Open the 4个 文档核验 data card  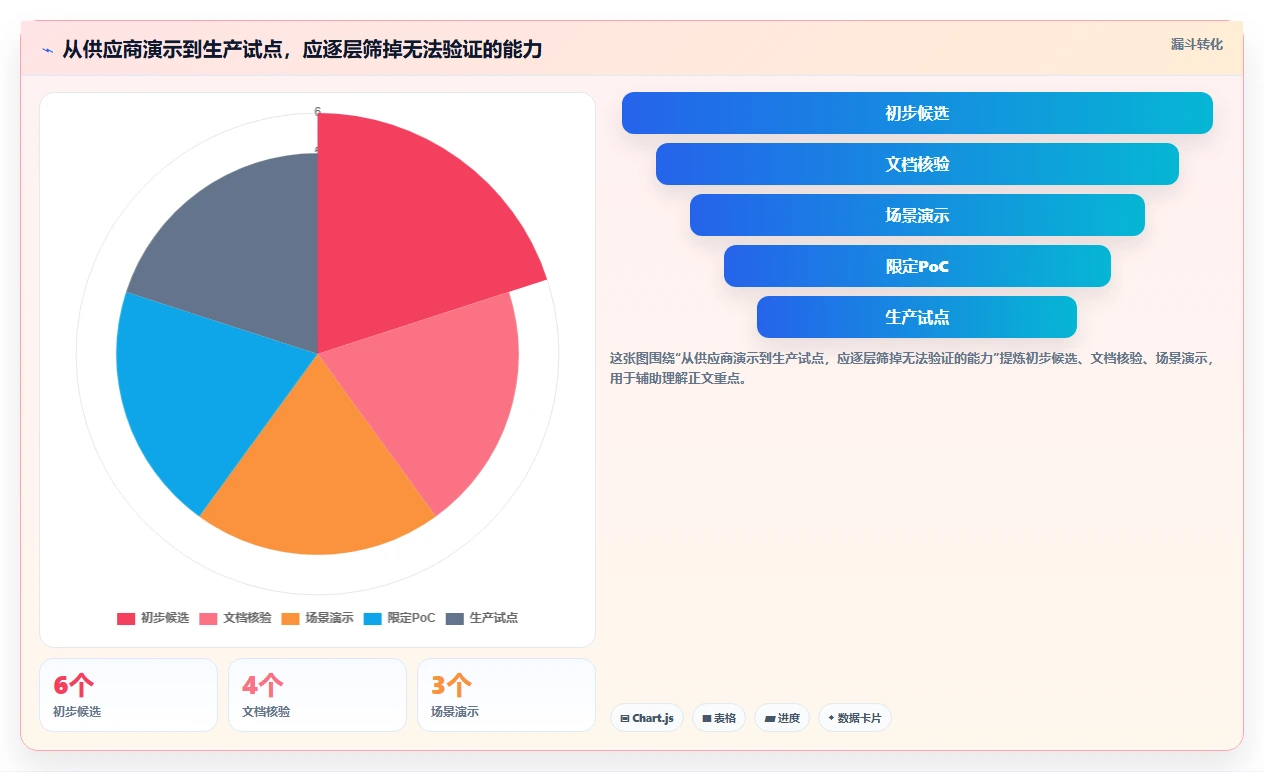point(317,695)
